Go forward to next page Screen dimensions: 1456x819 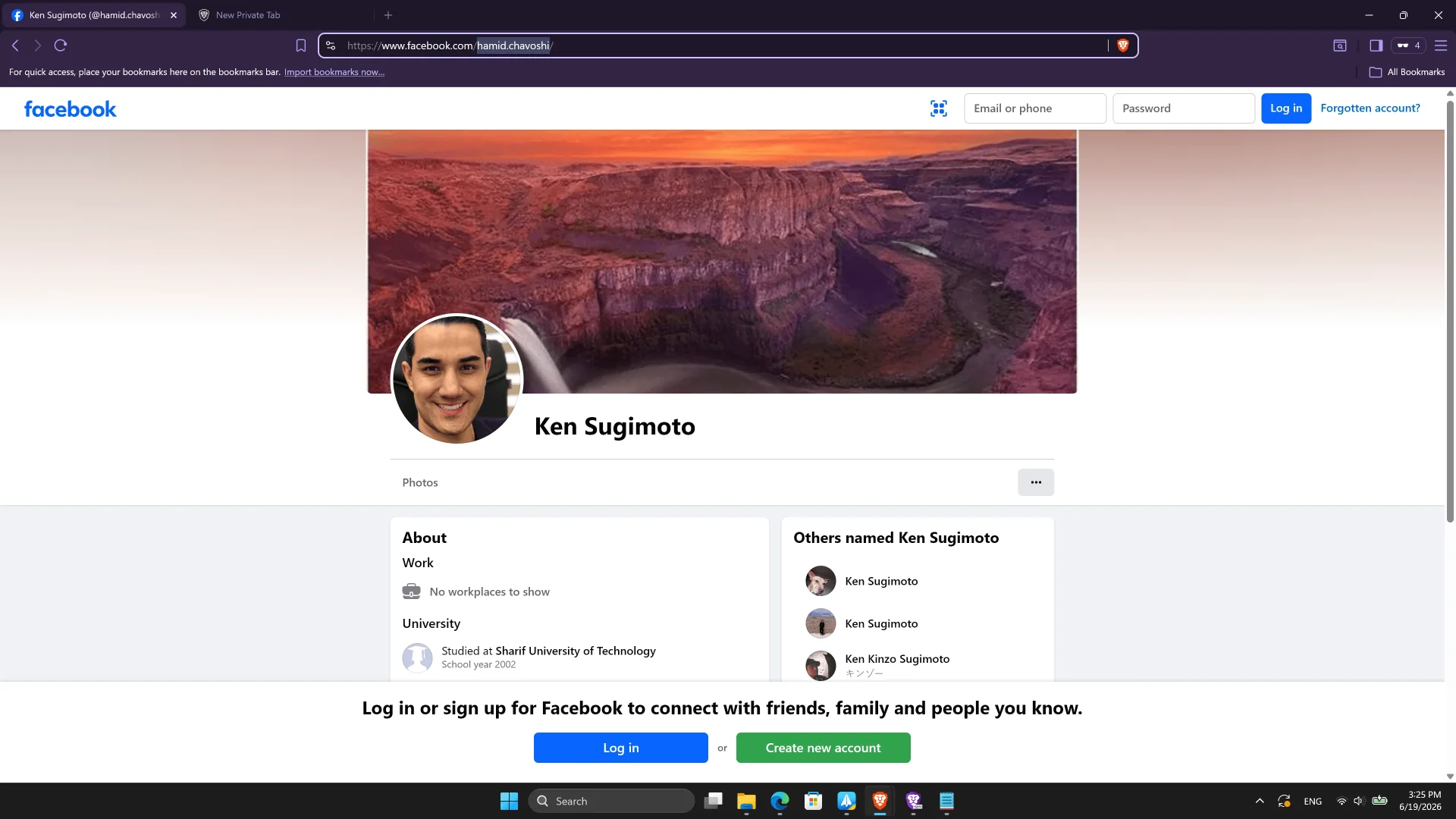[37, 45]
